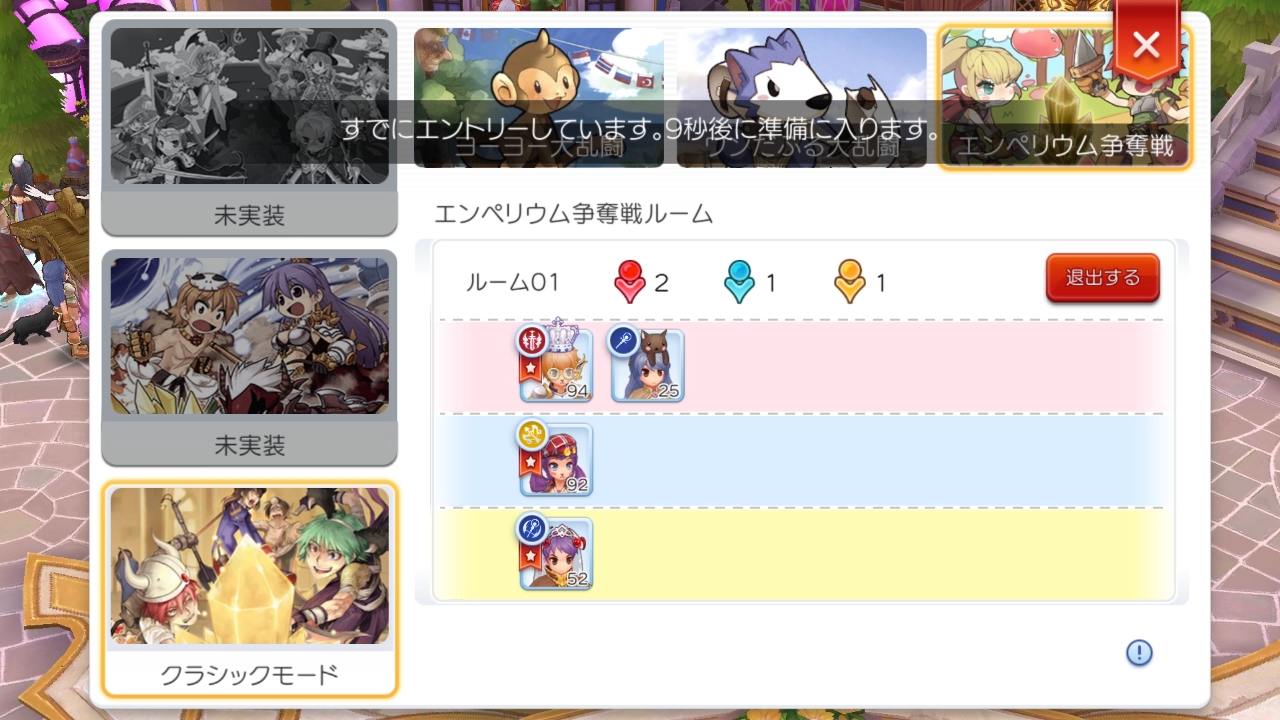Switch to the monkey ヨーヨー大乱闘 tab

539,97
